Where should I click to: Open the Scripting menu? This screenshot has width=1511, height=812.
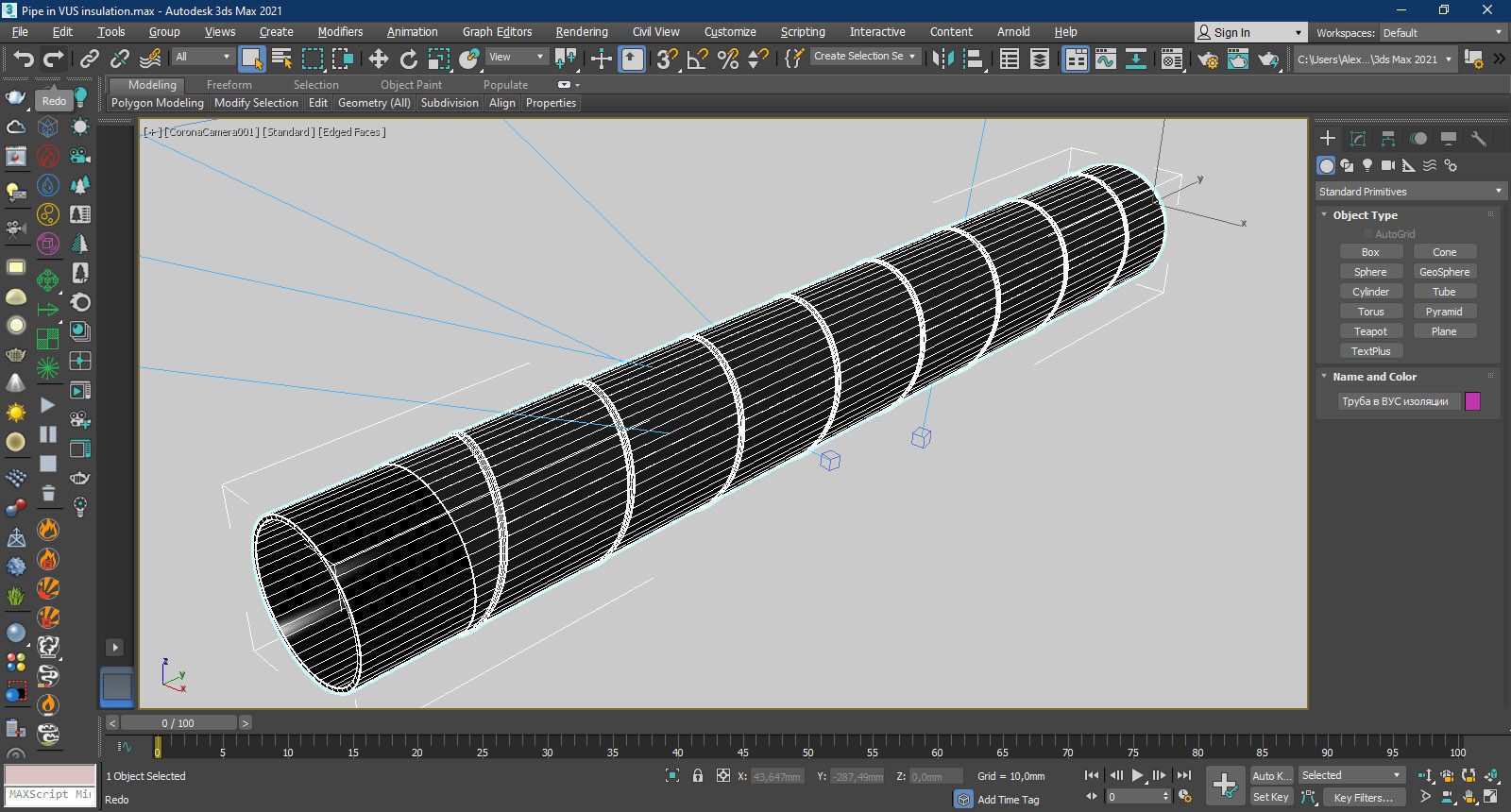click(803, 32)
